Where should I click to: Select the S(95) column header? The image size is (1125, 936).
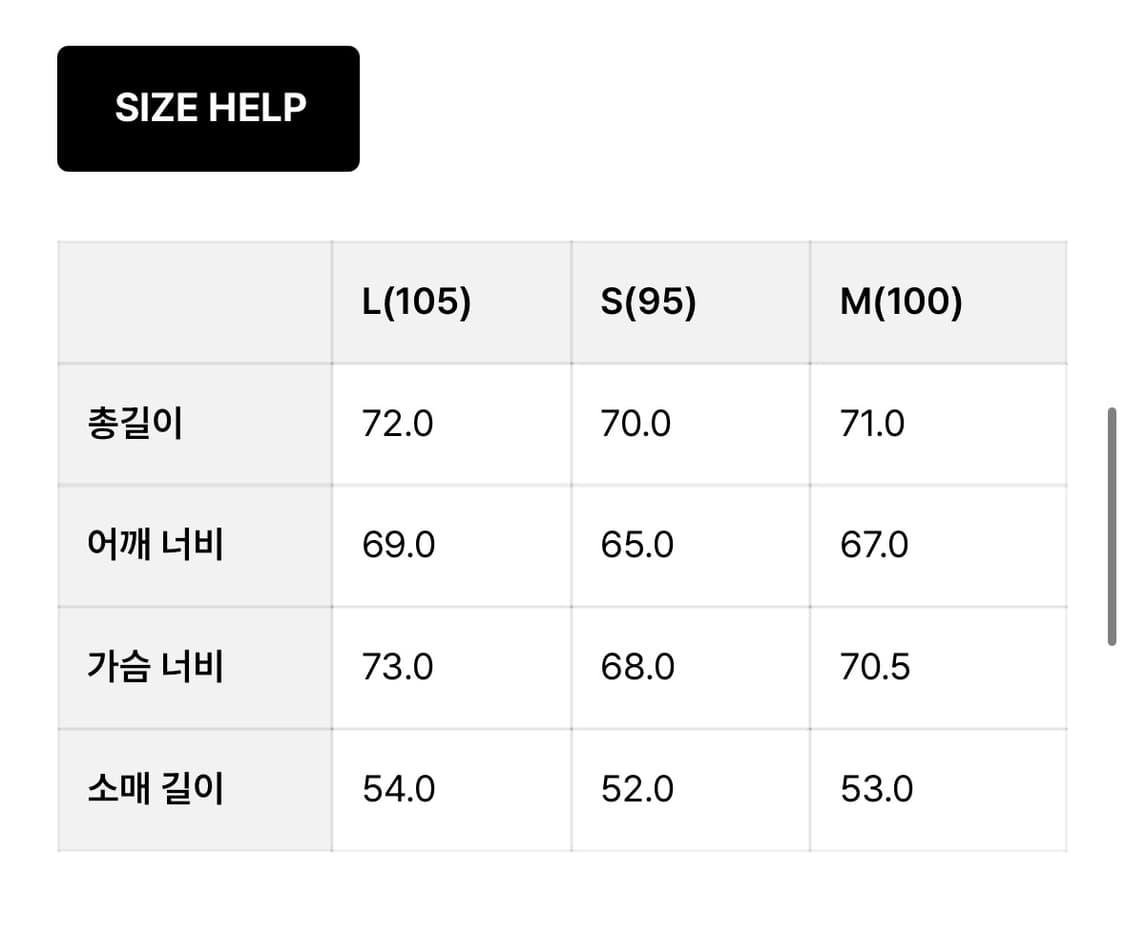(x=648, y=300)
